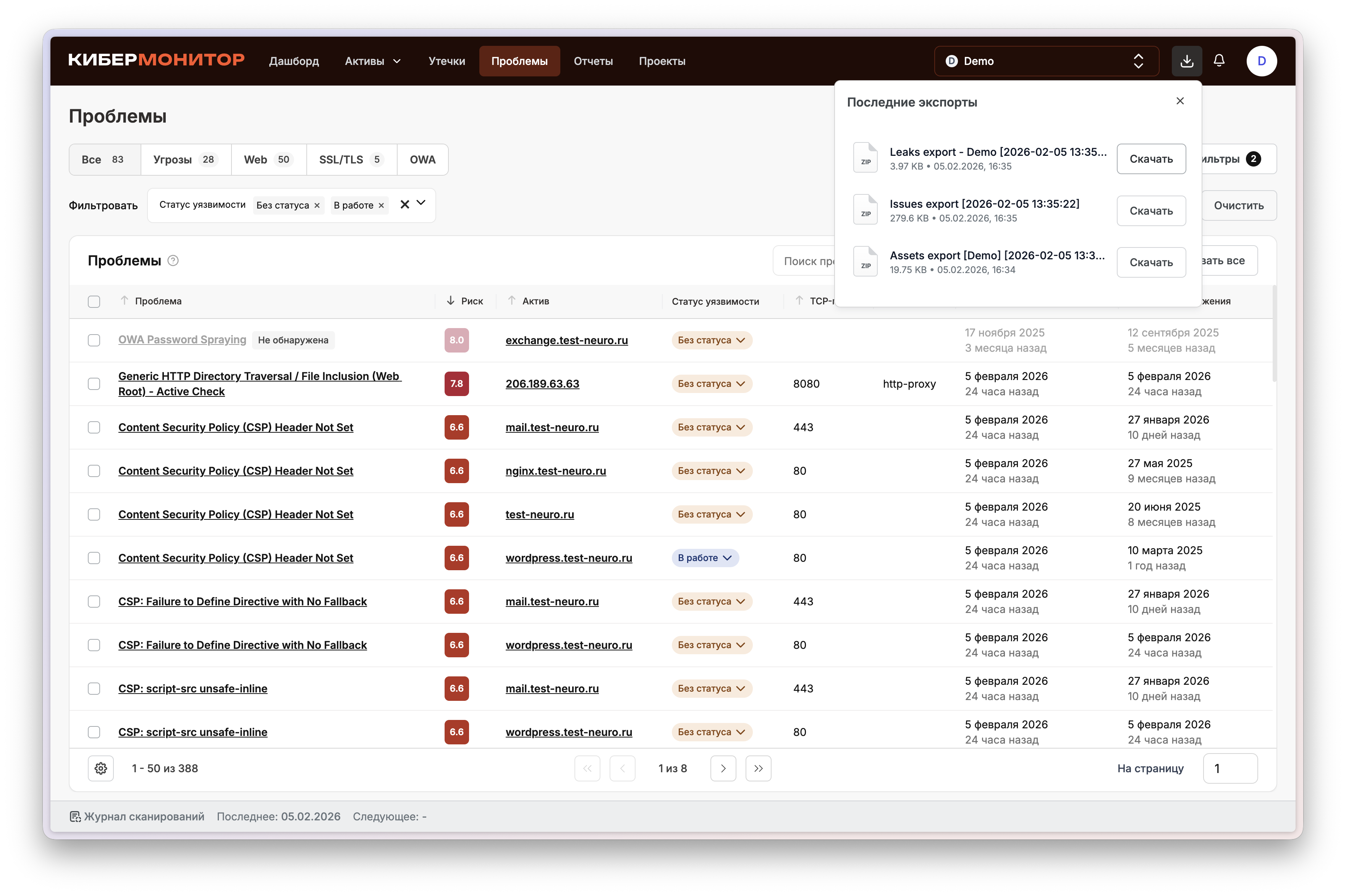The height and width of the screenshot is (896, 1346).
Task: Remove the 'Без статуса' filter chip
Action: [317, 205]
